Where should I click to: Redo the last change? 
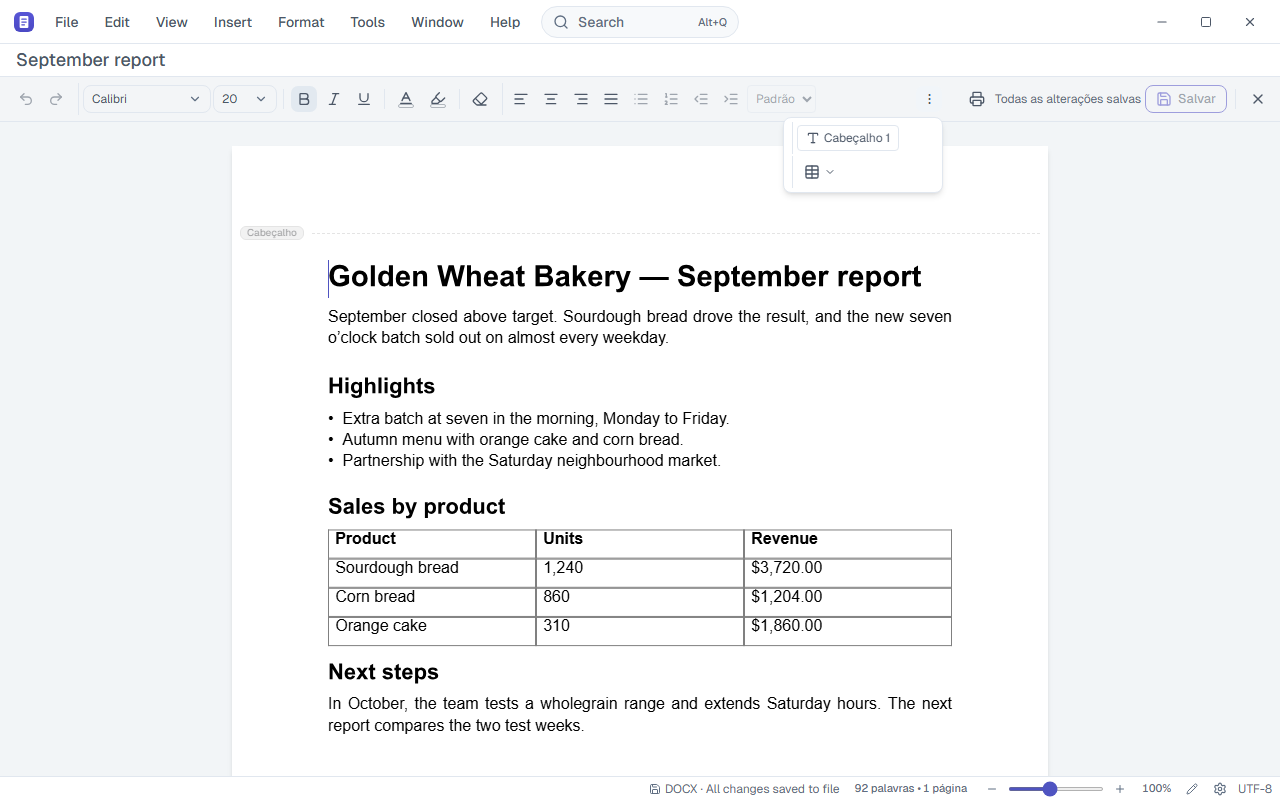[x=56, y=99]
